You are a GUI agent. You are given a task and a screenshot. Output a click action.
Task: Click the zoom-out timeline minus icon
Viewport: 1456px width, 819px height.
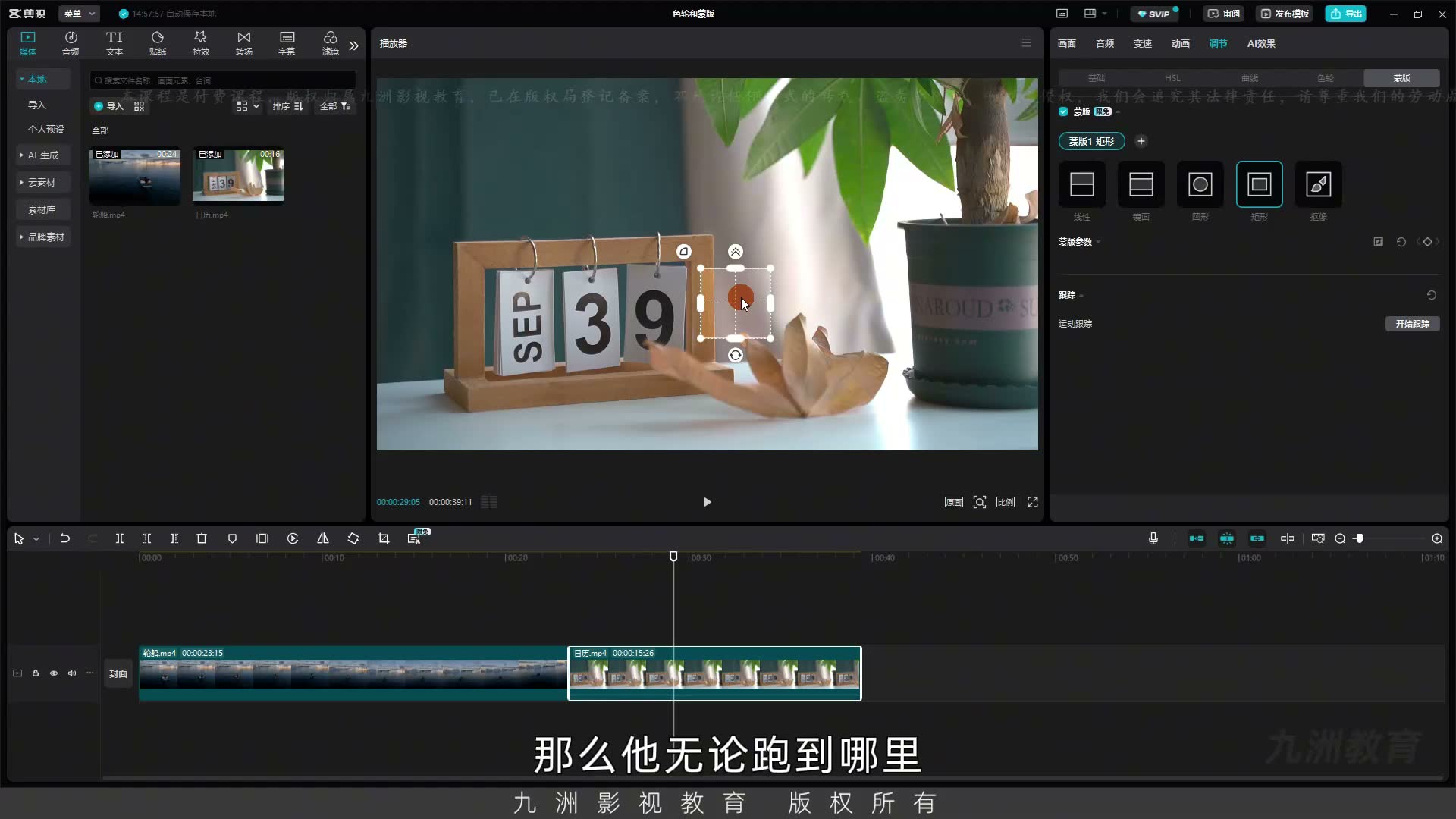[1340, 538]
